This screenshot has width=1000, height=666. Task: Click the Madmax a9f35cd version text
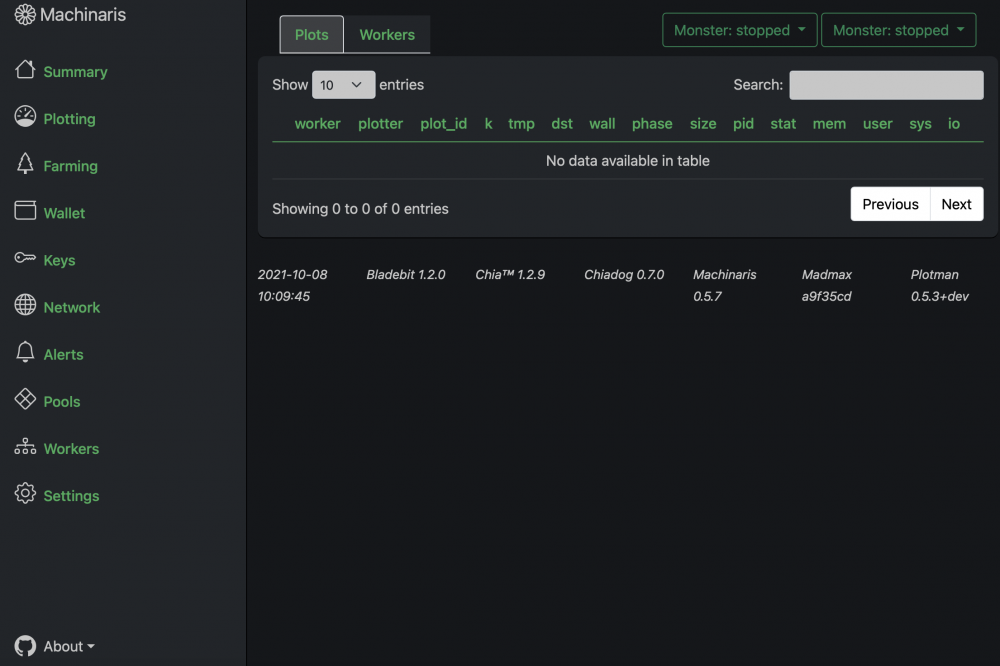click(x=827, y=285)
